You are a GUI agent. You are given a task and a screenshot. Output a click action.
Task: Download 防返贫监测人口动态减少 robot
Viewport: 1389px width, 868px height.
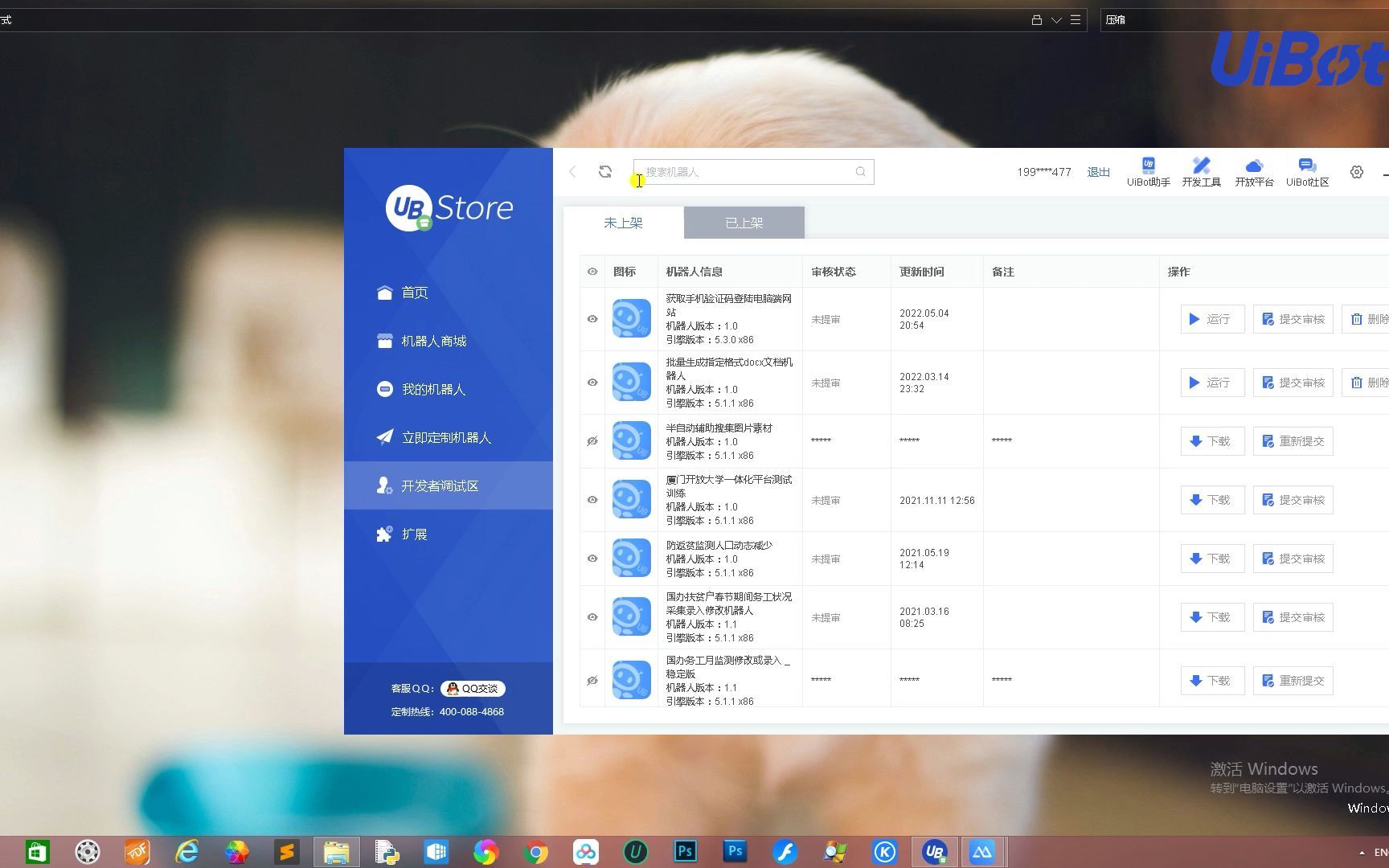coord(1212,559)
